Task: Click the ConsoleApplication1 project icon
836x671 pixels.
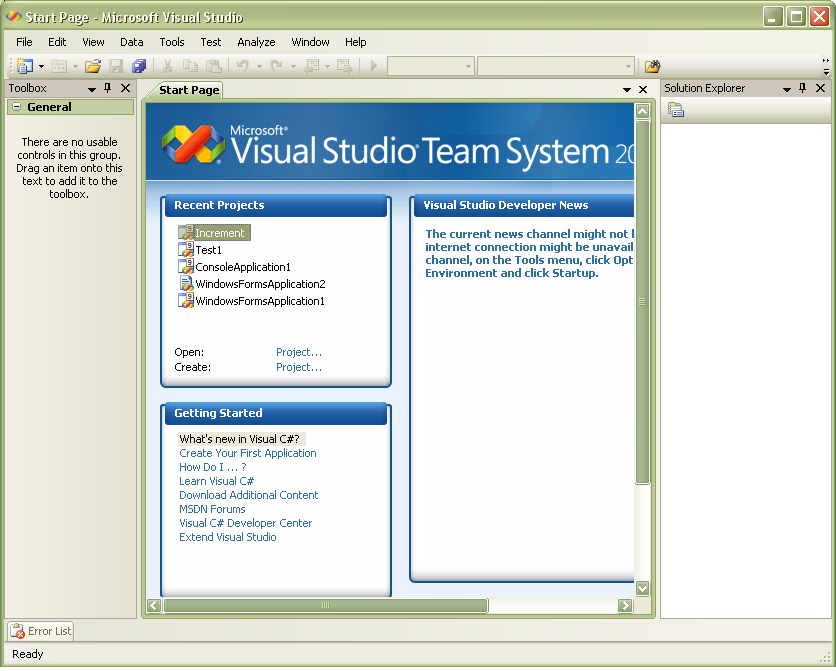Action: tap(186, 266)
